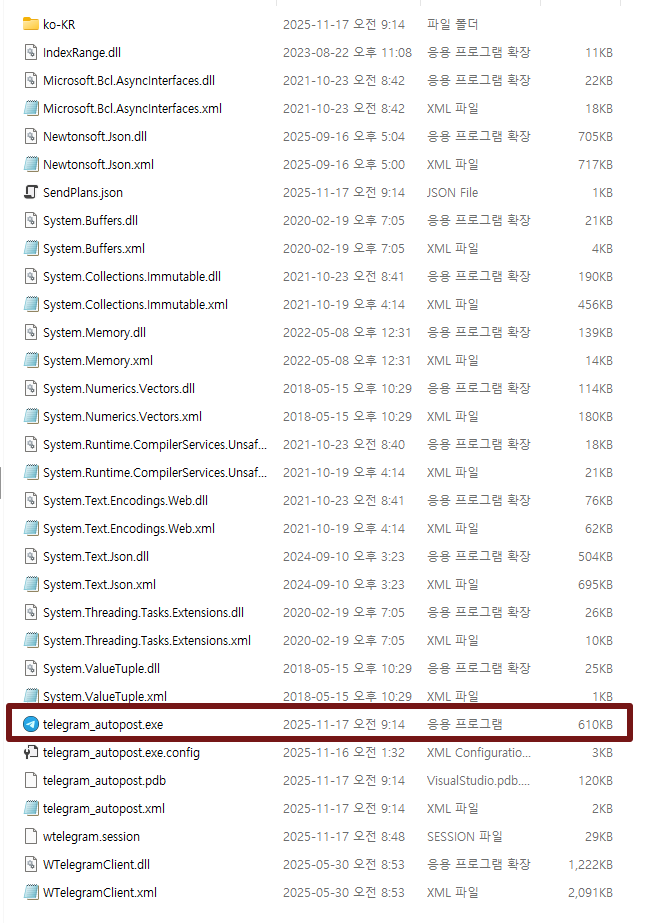Click the System.Numerics.Vectors.dll file icon

(31, 389)
